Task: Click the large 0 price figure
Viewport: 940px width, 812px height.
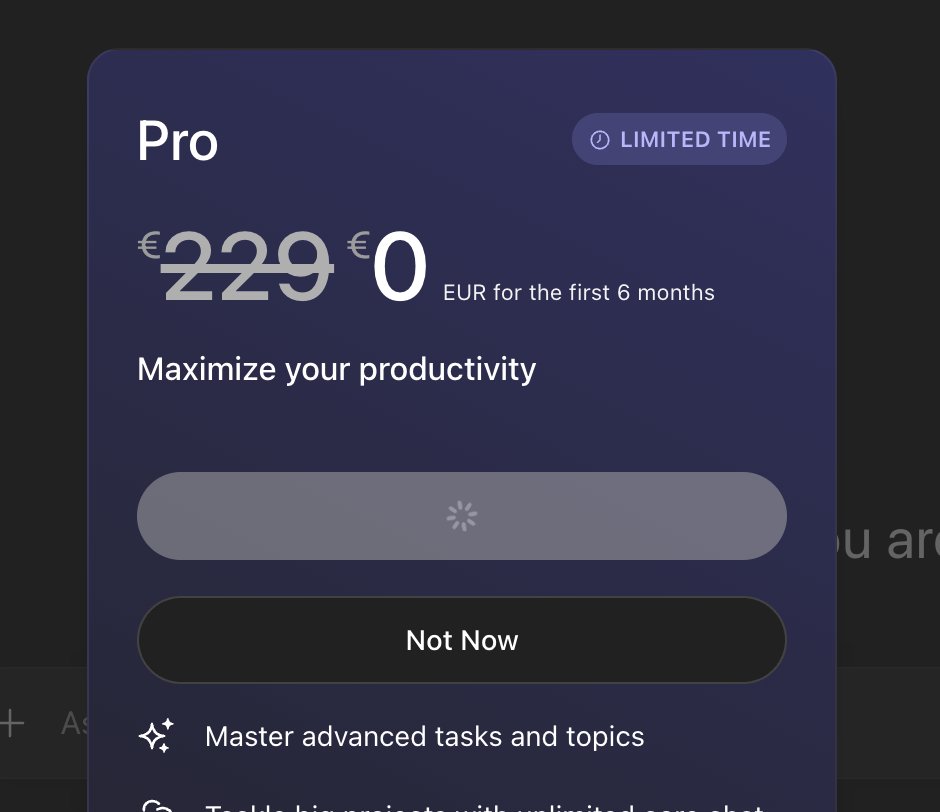Action: point(400,268)
